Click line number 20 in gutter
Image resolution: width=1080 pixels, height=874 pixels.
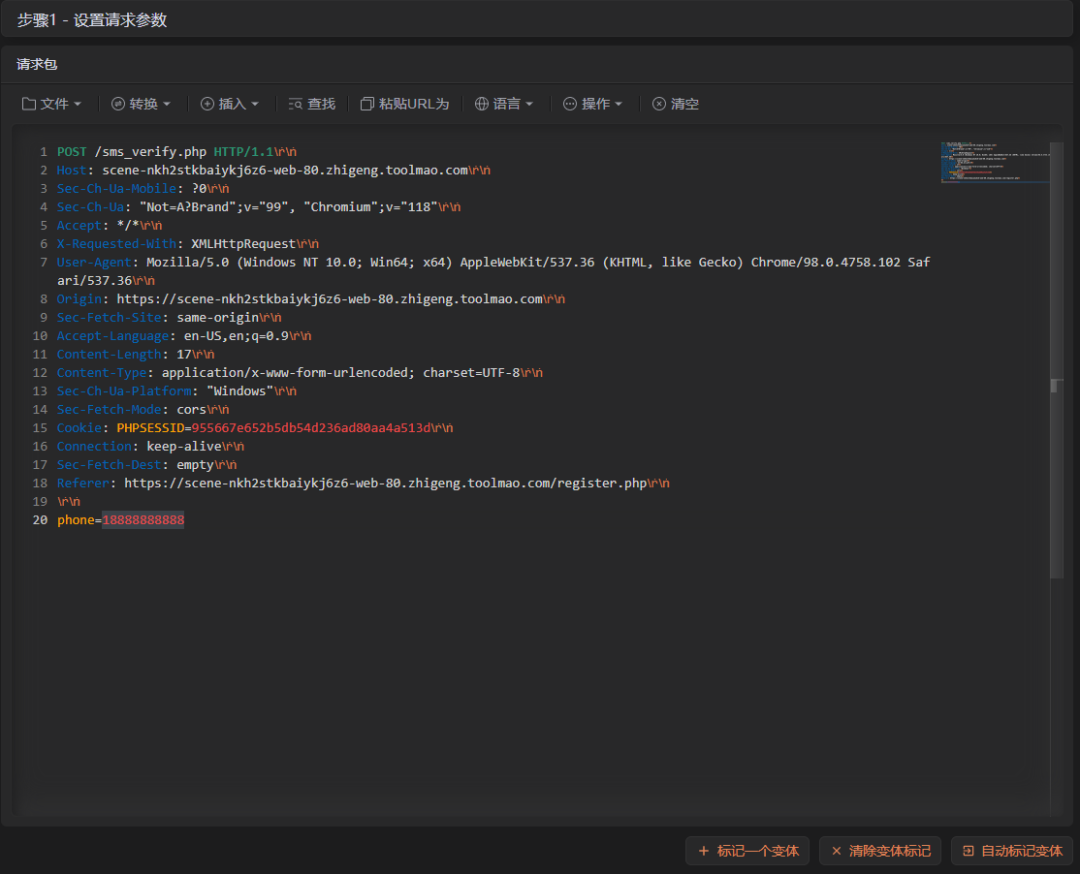tap(40, 520)
